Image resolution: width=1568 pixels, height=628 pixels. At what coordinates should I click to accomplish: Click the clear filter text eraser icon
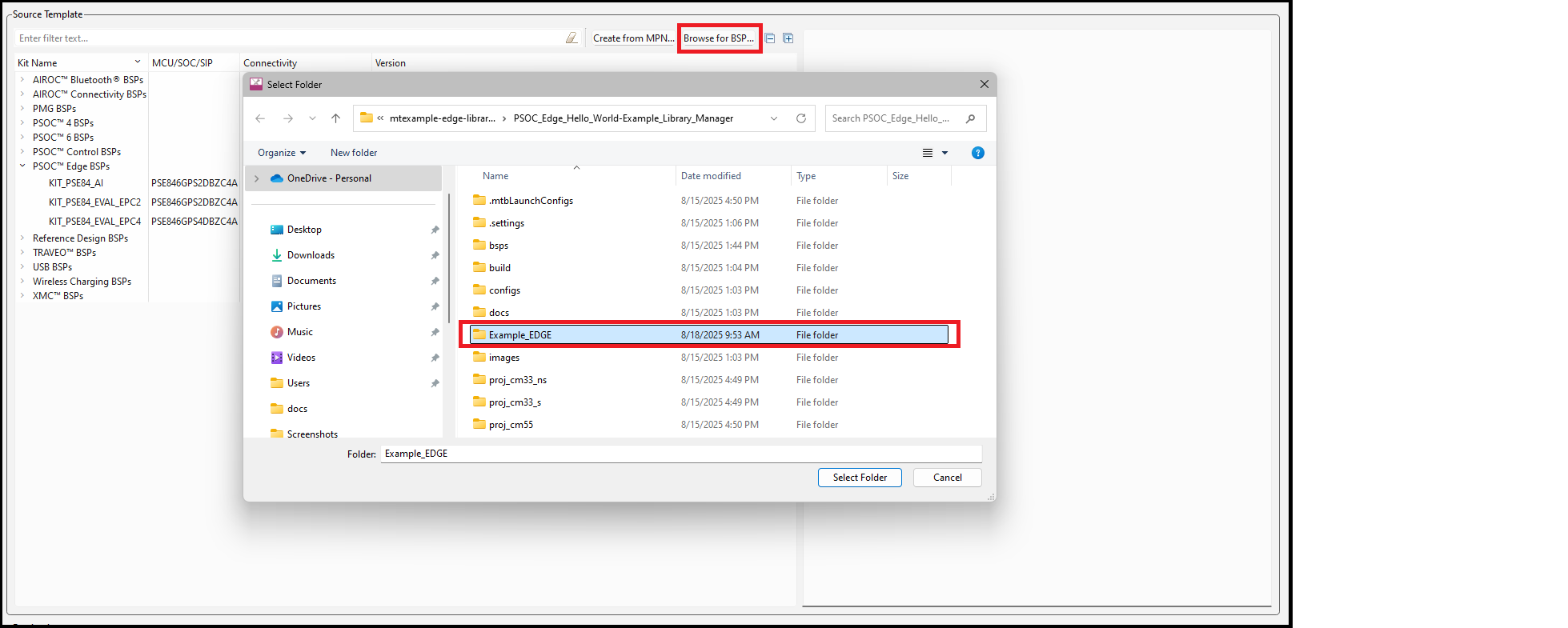tap(571, 38)
